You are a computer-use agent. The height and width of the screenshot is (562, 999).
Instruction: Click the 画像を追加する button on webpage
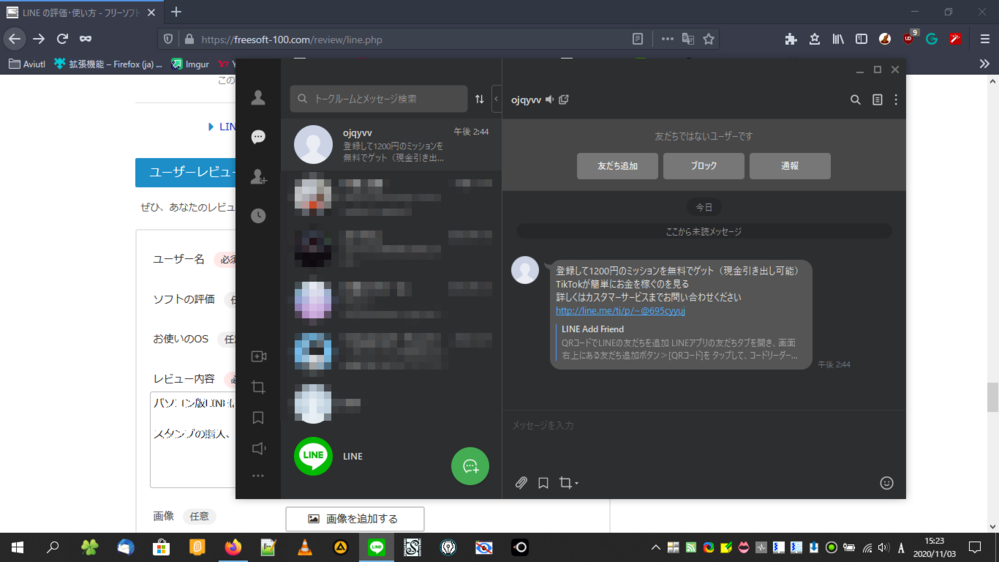[355, 519]
